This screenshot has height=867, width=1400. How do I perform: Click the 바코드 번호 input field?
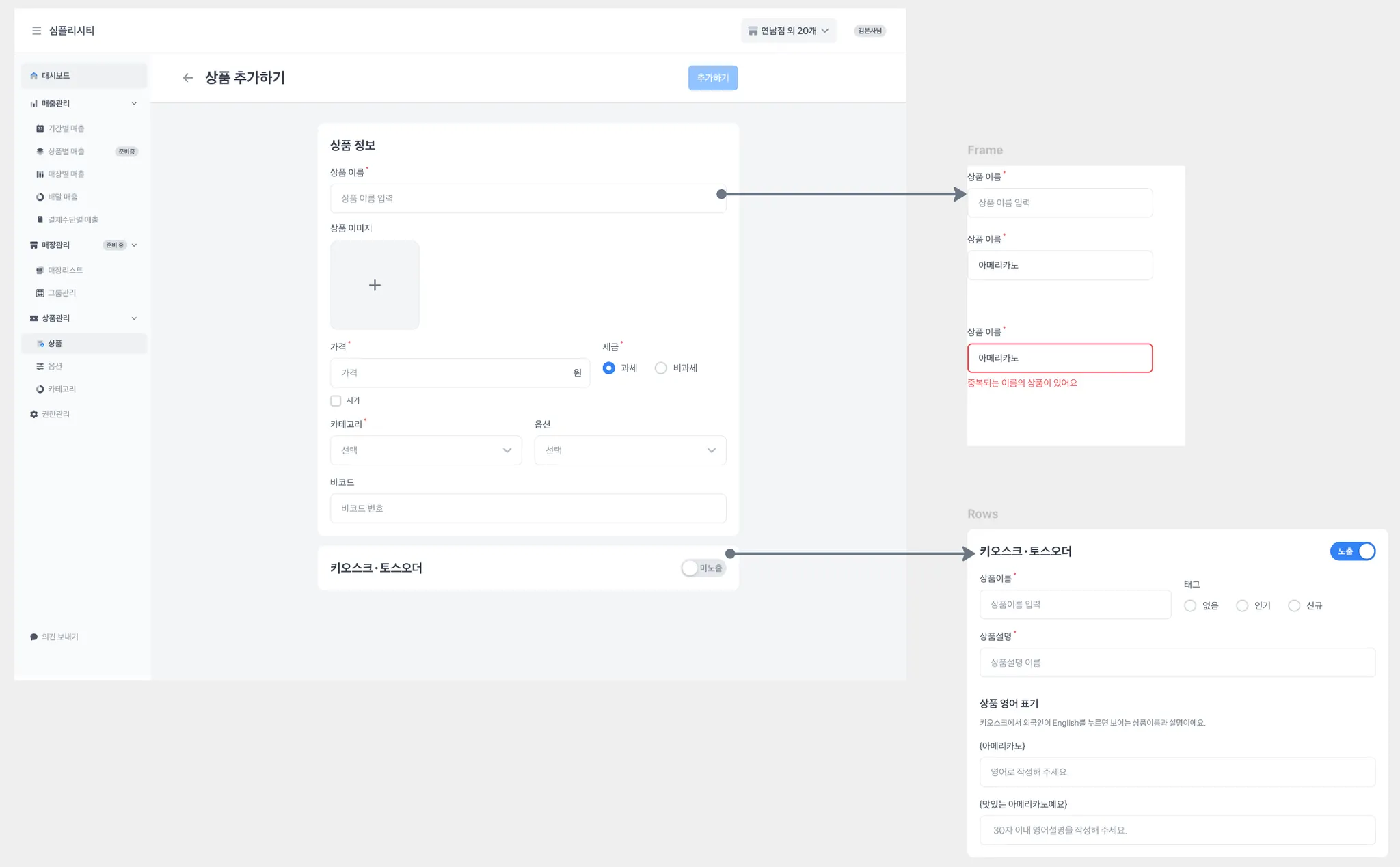coord(528,508)
